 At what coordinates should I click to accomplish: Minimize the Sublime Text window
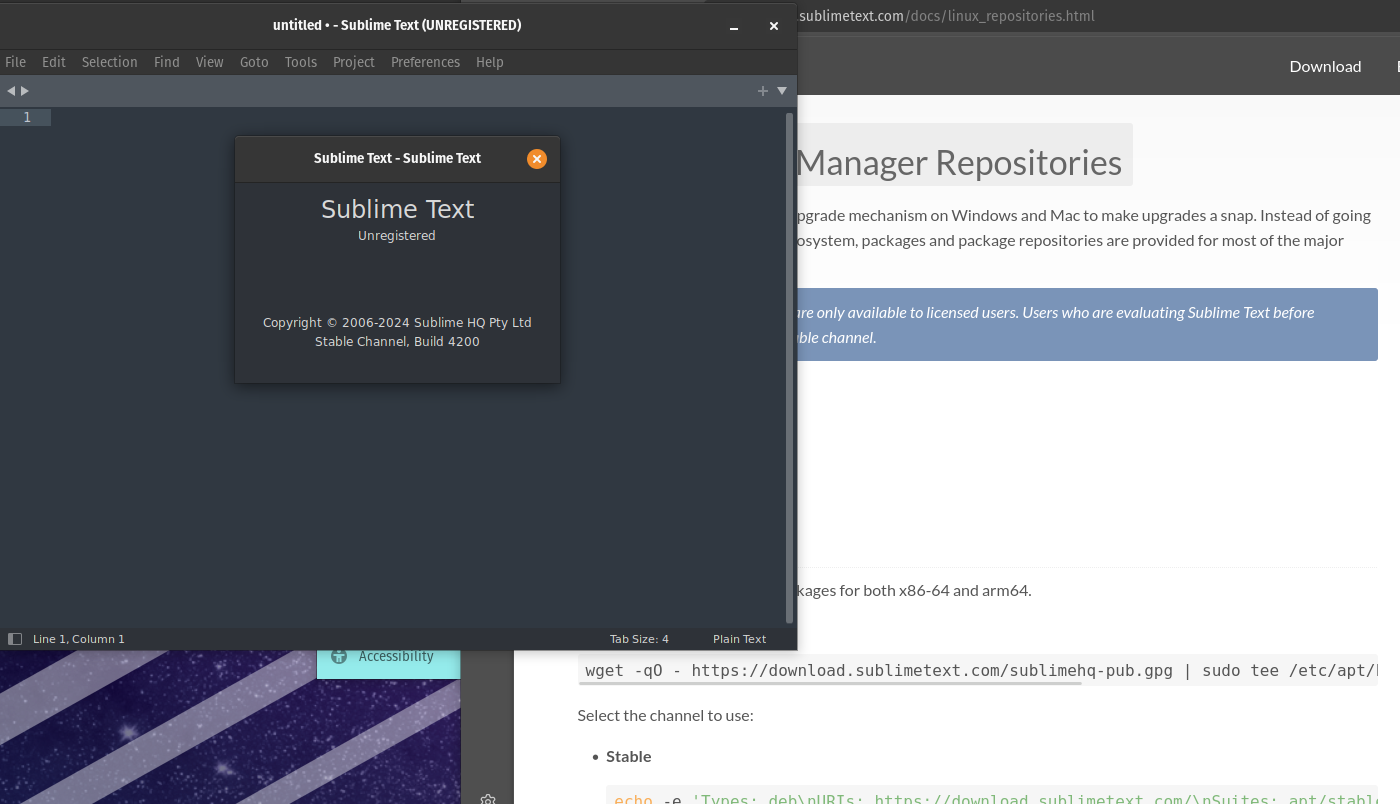[734, 26]
